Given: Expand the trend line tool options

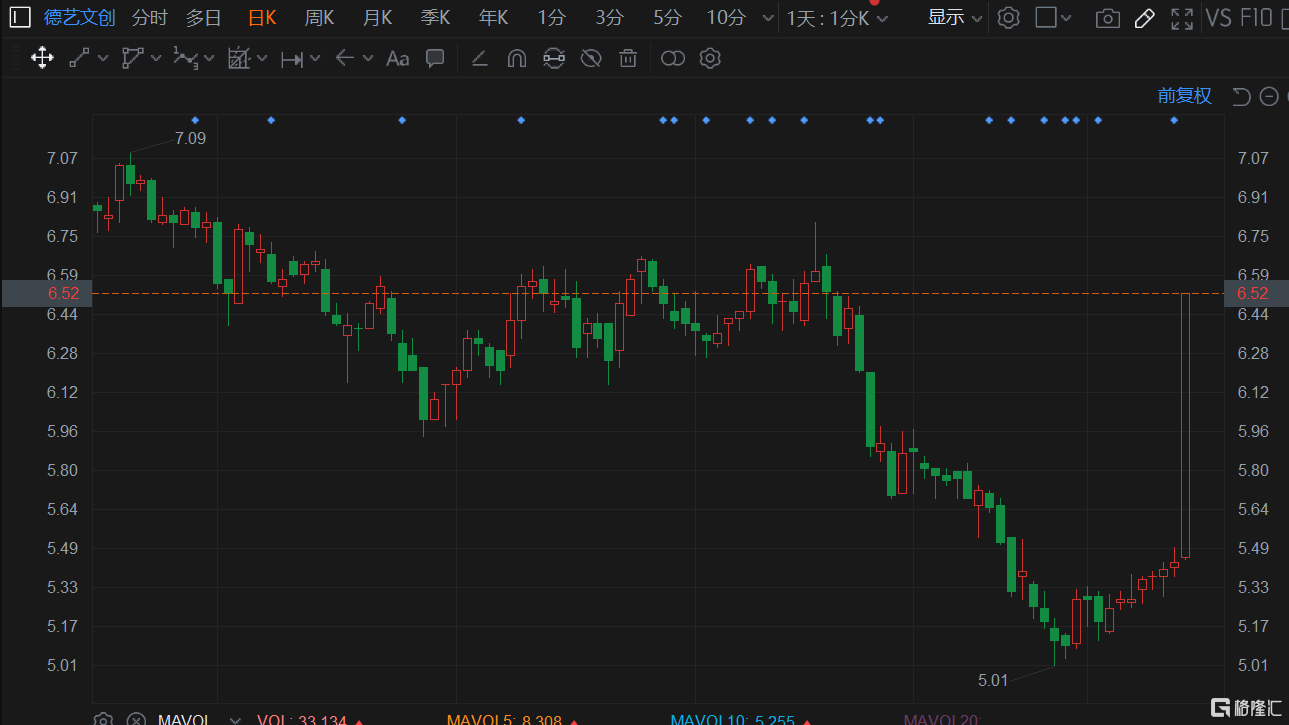Looking at the screenshot, I should tap(103, 58).
